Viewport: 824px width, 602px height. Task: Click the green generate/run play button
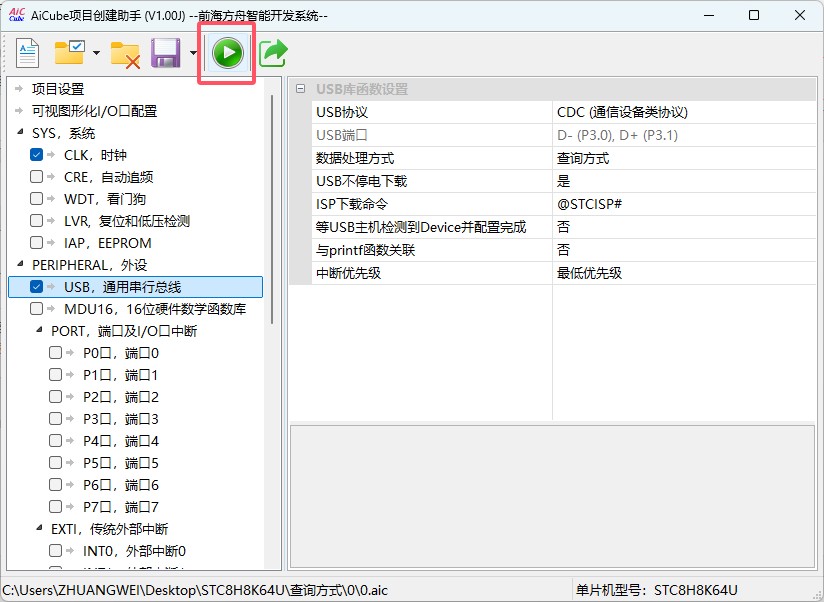pos(228,53)
